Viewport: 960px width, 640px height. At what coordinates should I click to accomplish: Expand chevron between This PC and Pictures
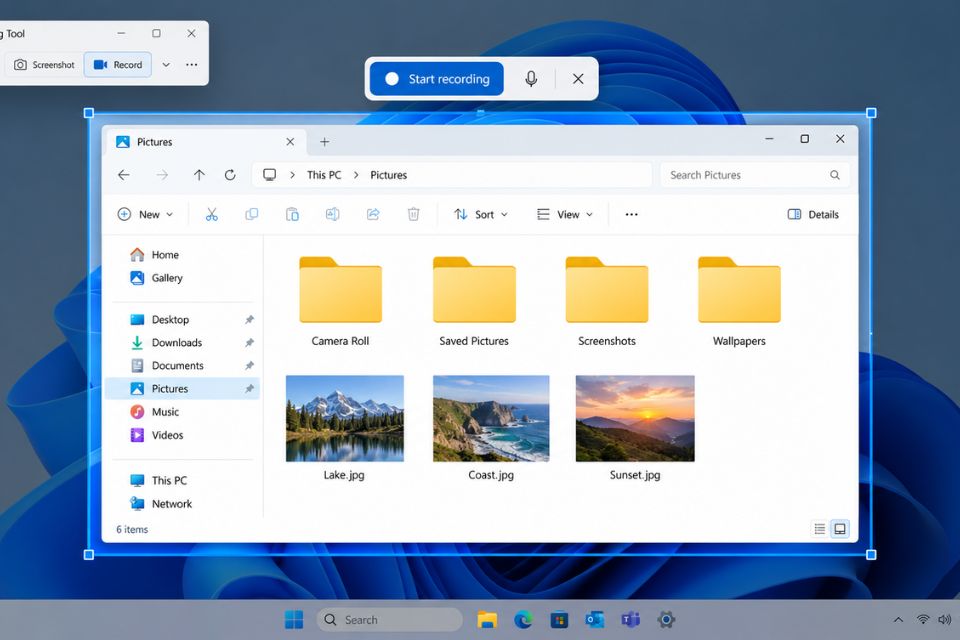[356, 175]
